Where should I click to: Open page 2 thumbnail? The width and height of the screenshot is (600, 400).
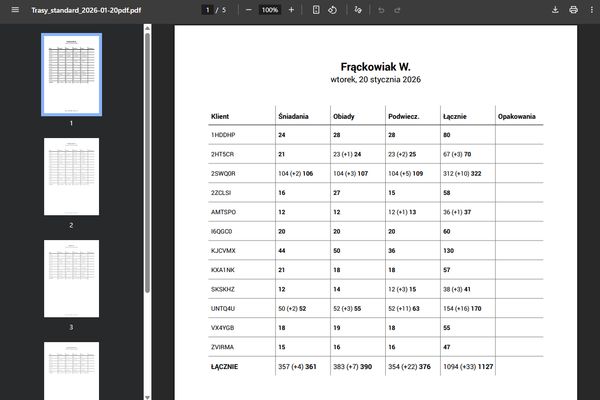click(x=71, y=177)
